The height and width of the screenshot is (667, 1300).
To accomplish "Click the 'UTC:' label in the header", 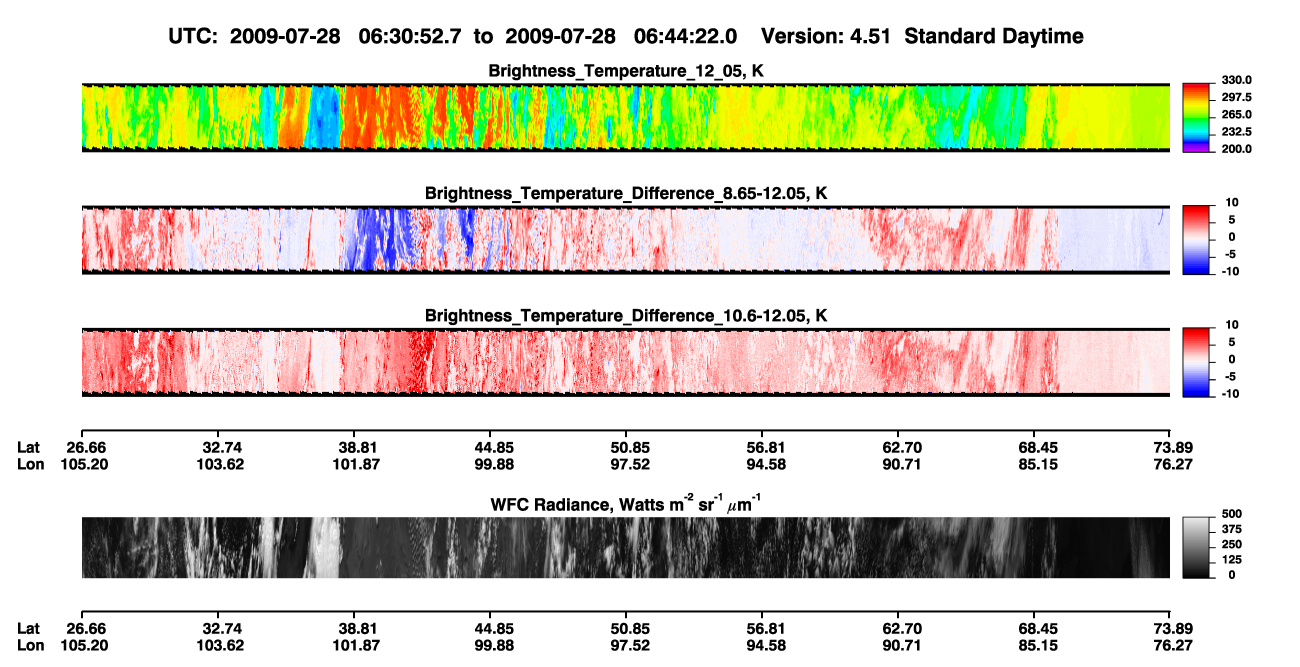I will (193, 36).
